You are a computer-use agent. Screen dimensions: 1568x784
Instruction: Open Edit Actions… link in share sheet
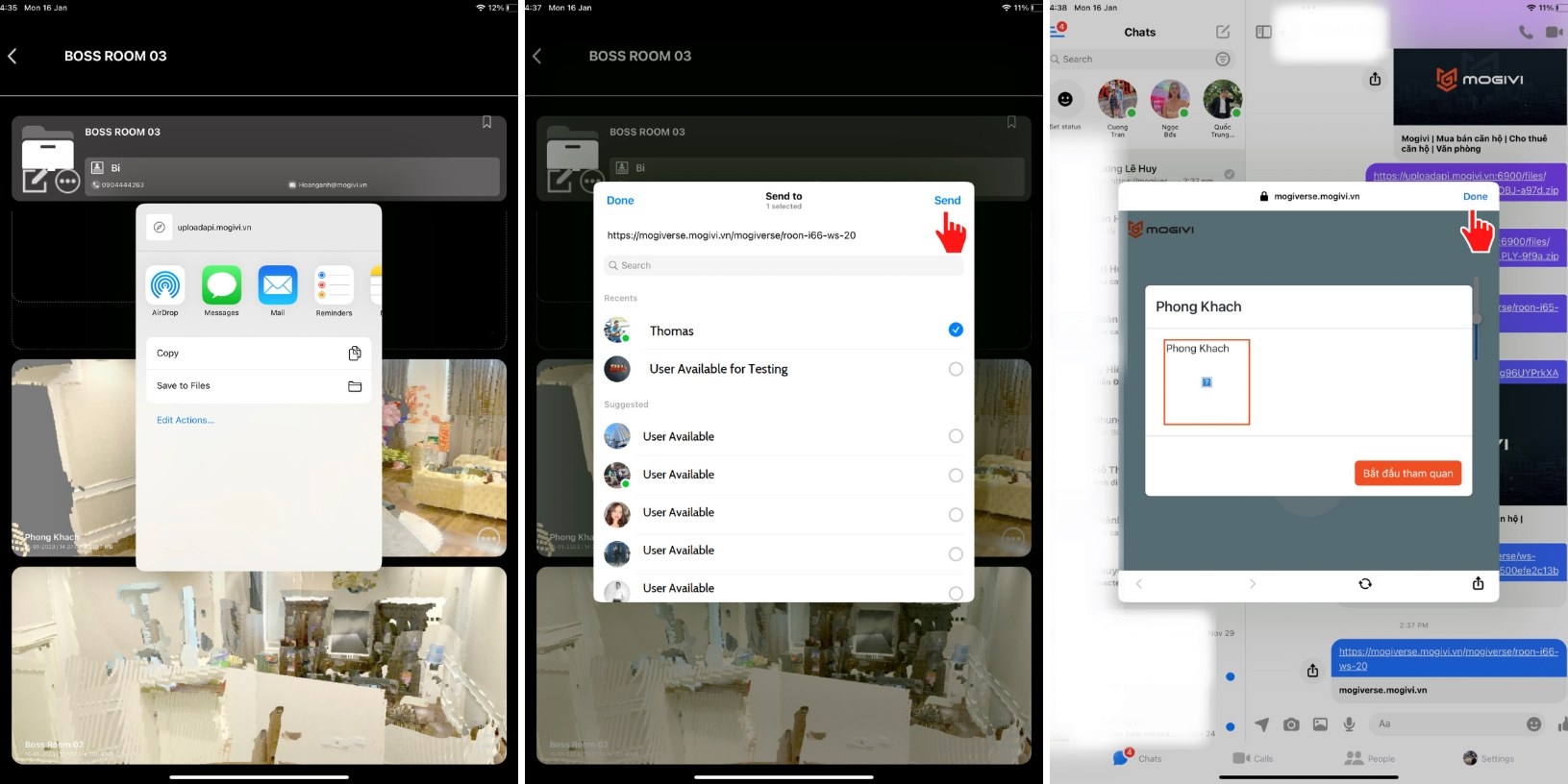186,420
